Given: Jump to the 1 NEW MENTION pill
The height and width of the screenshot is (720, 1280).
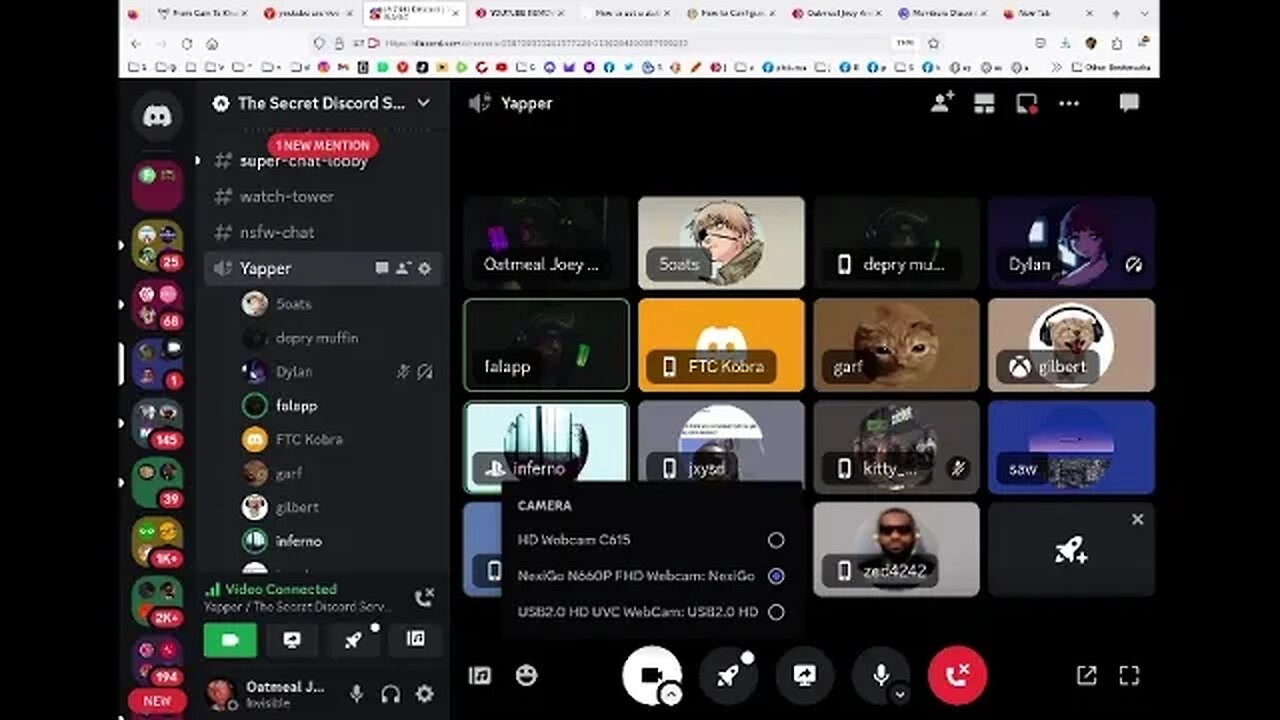Looking at the screenshot, I should [322, 145].
